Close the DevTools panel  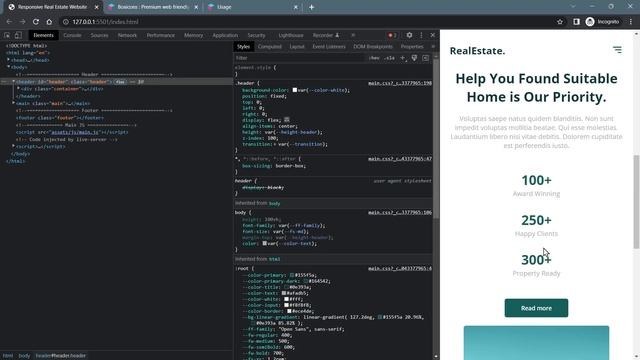pos(433,36)
